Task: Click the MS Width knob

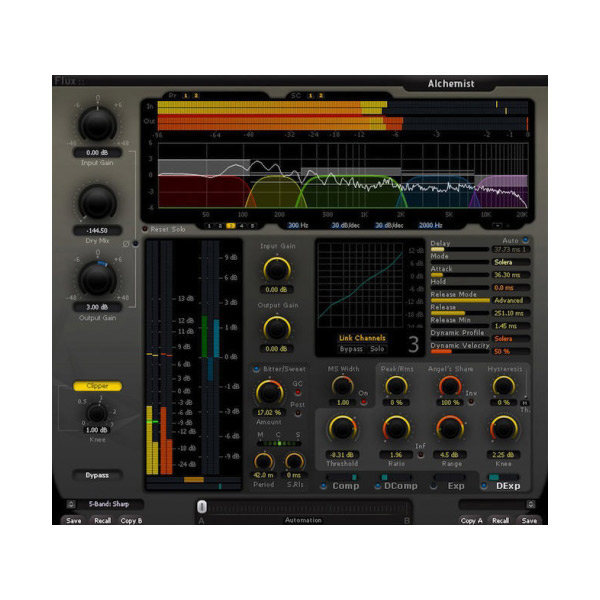Action: (342, 386)
